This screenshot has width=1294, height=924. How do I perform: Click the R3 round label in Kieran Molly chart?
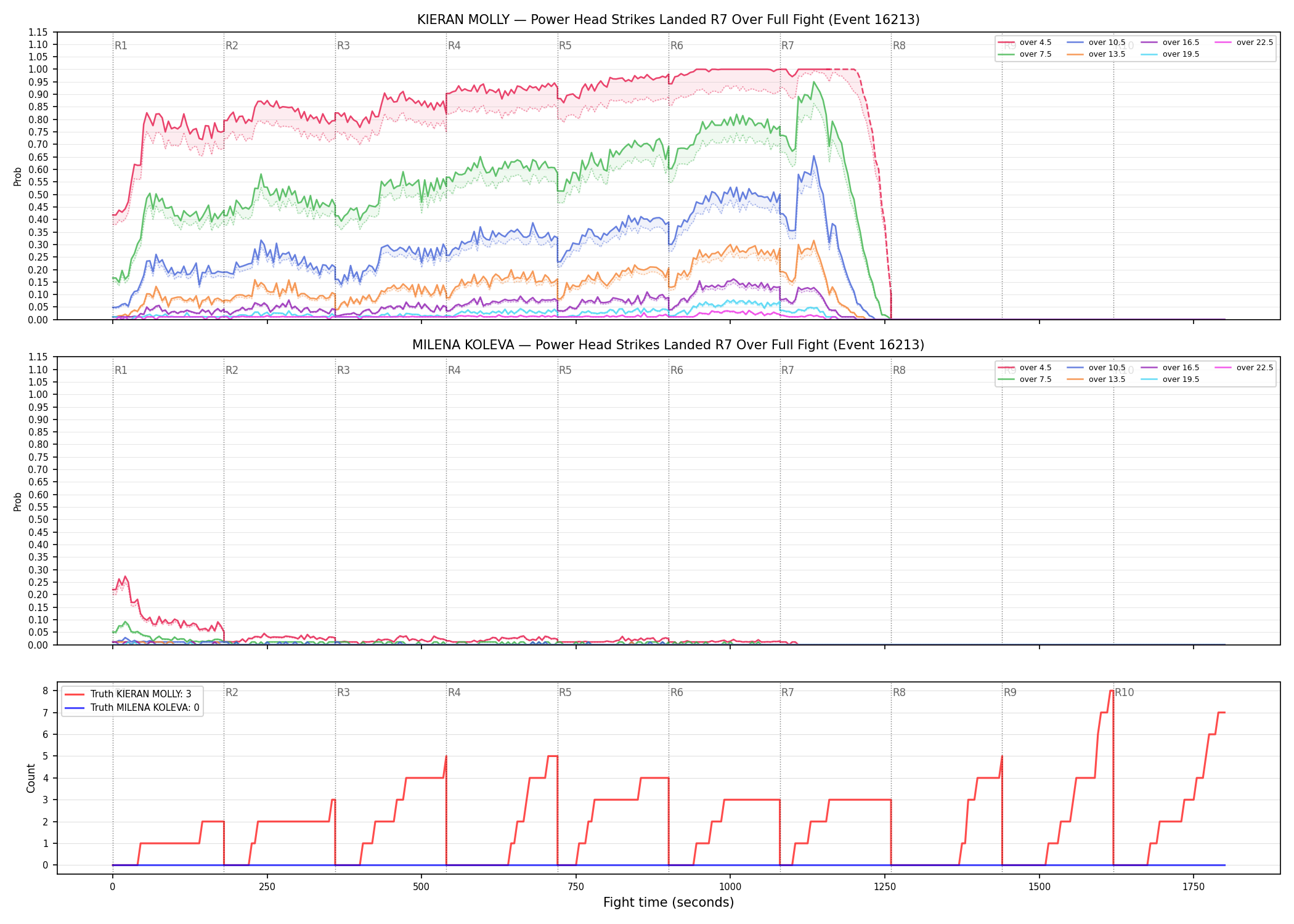(343, 46)
